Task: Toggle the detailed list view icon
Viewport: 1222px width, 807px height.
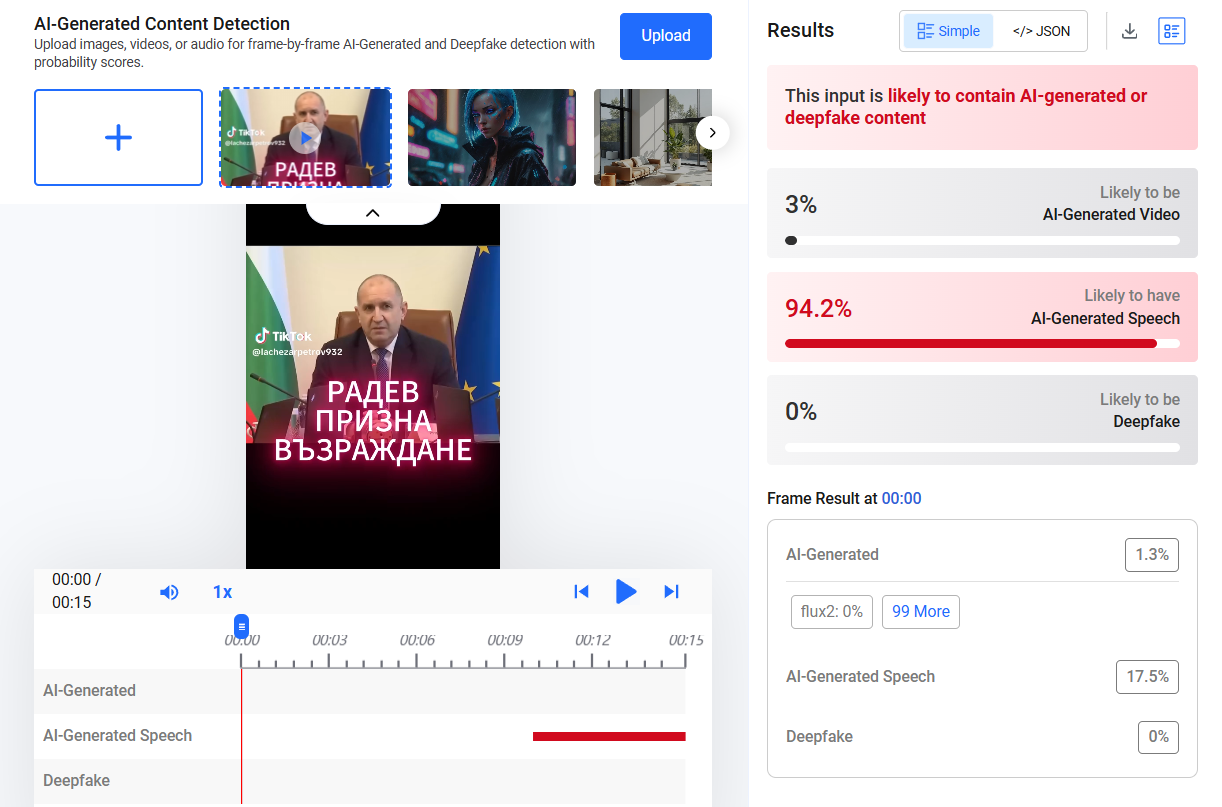Action: click(1171, 31)
